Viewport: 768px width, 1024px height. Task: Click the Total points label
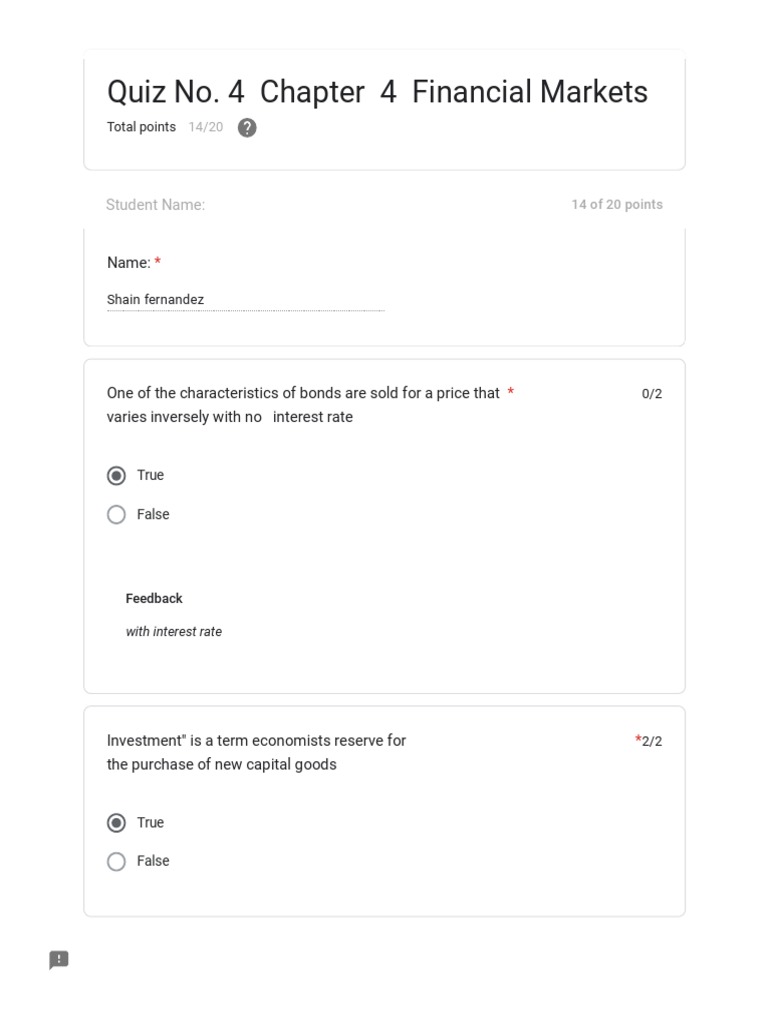(x=141, y=127)
